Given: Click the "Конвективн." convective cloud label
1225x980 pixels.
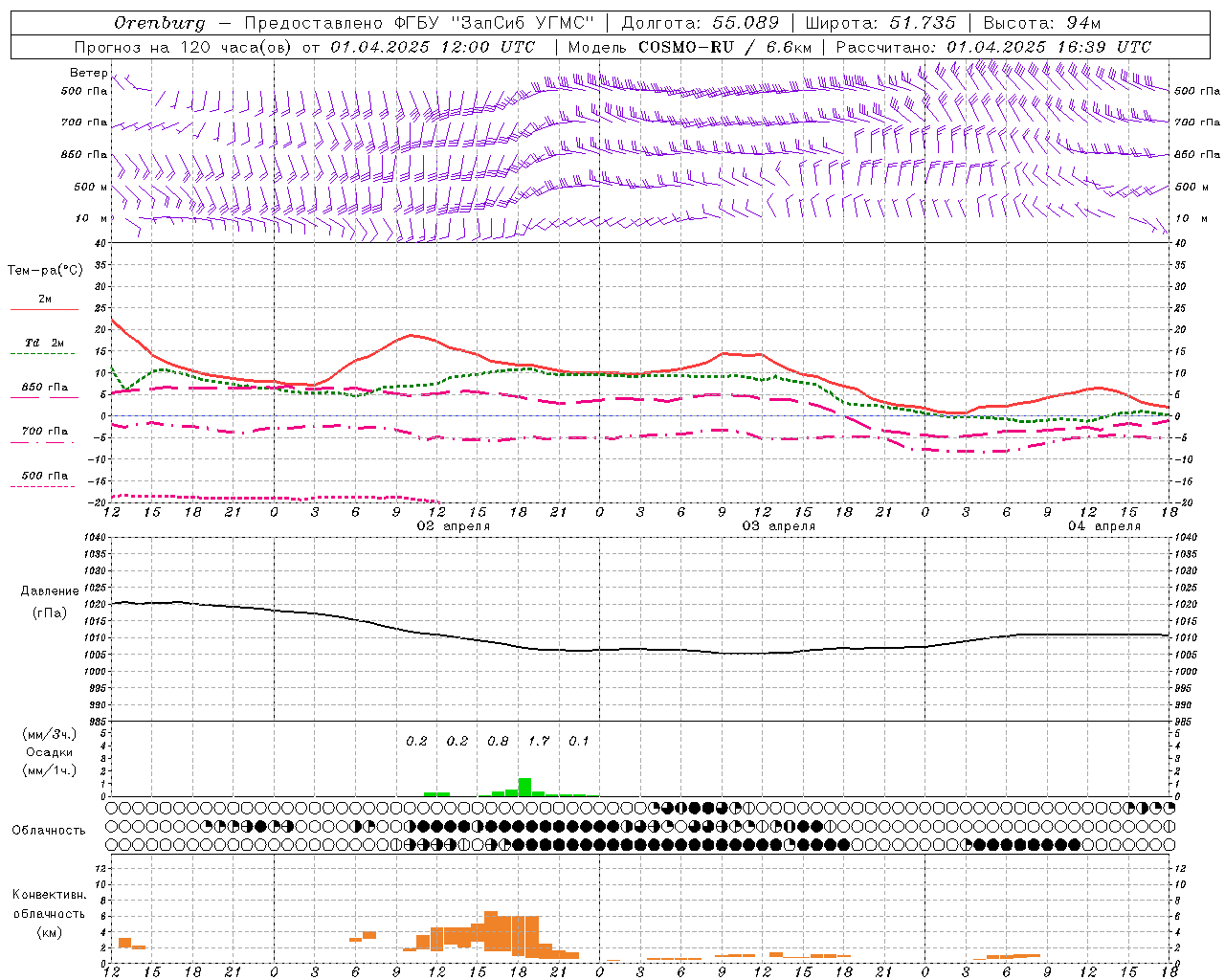Looking at the screenshot, I should tap(50, 895).
